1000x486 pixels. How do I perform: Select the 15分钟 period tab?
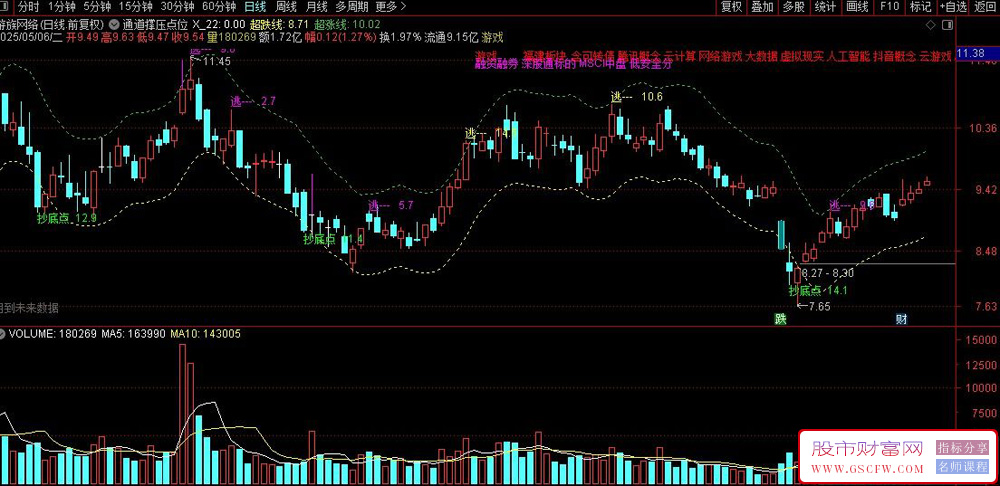(136, 7)
